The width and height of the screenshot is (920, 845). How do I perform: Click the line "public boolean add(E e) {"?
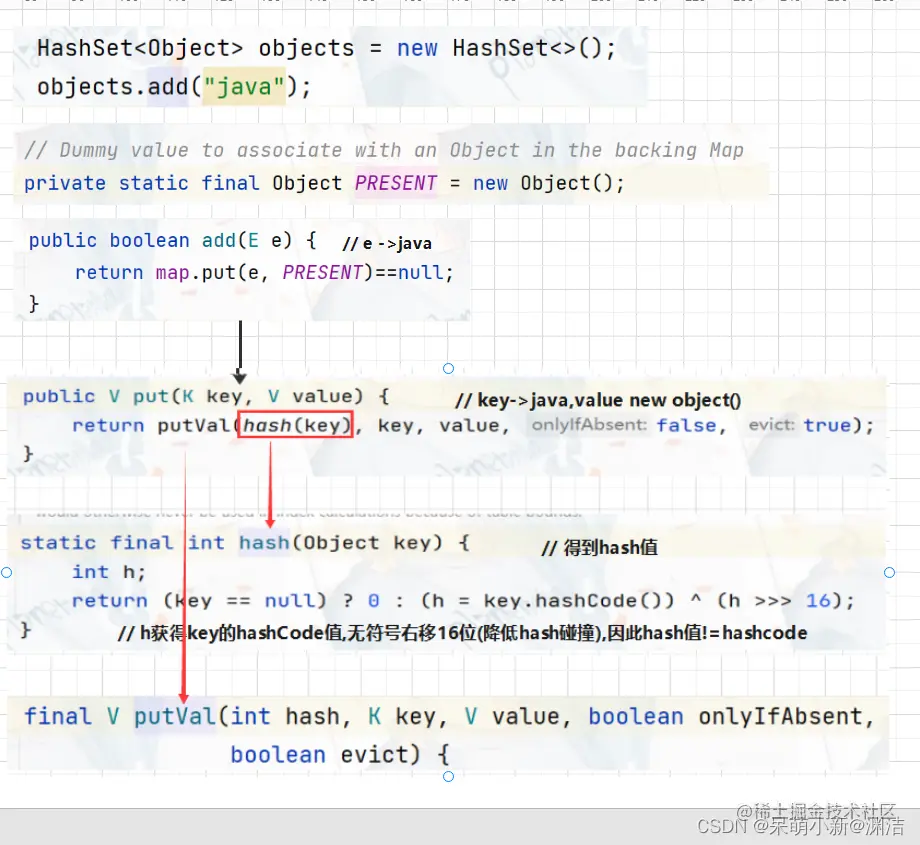[x=172, y=241]
